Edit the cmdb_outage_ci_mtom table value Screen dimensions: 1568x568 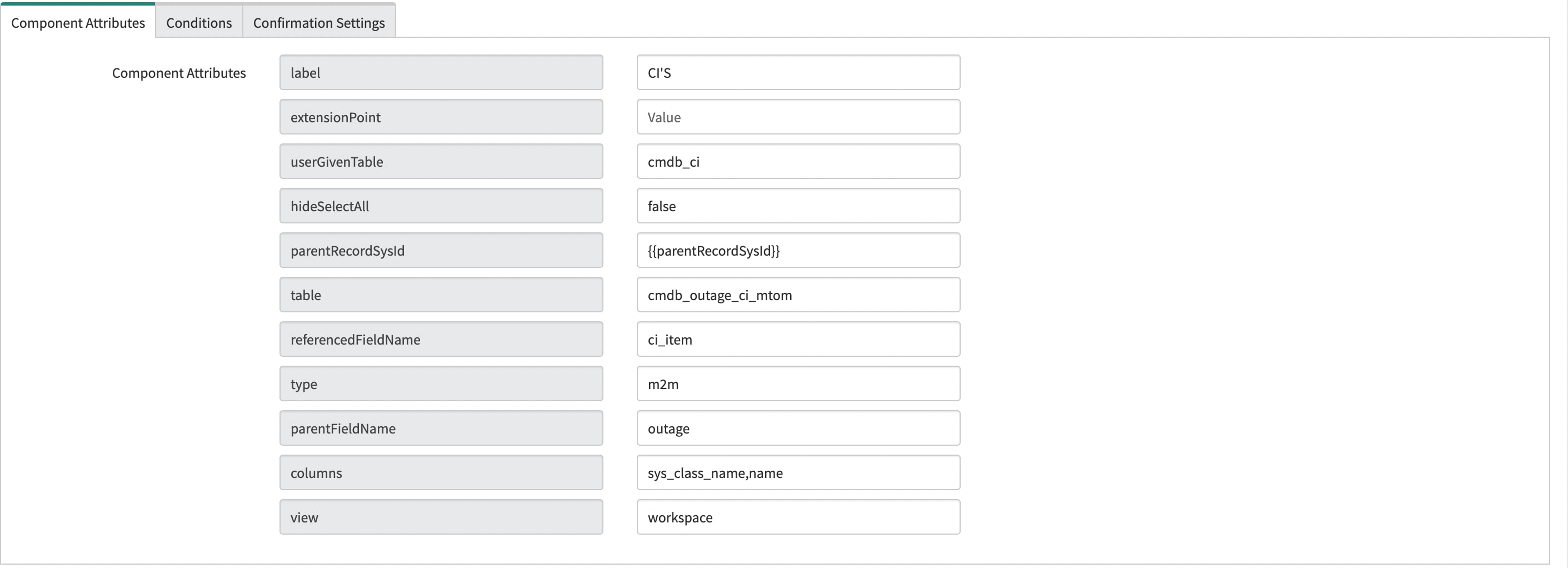tap(798, 294)
